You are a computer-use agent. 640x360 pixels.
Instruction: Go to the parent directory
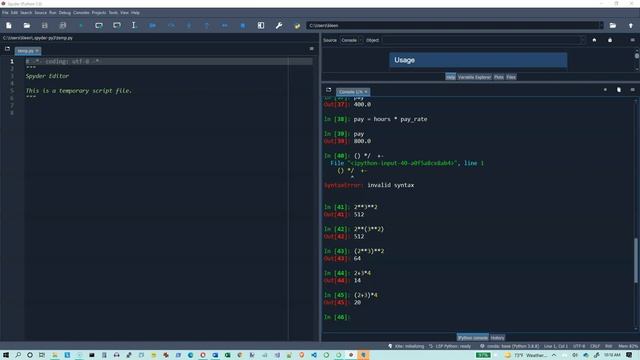tap(631, 25)
